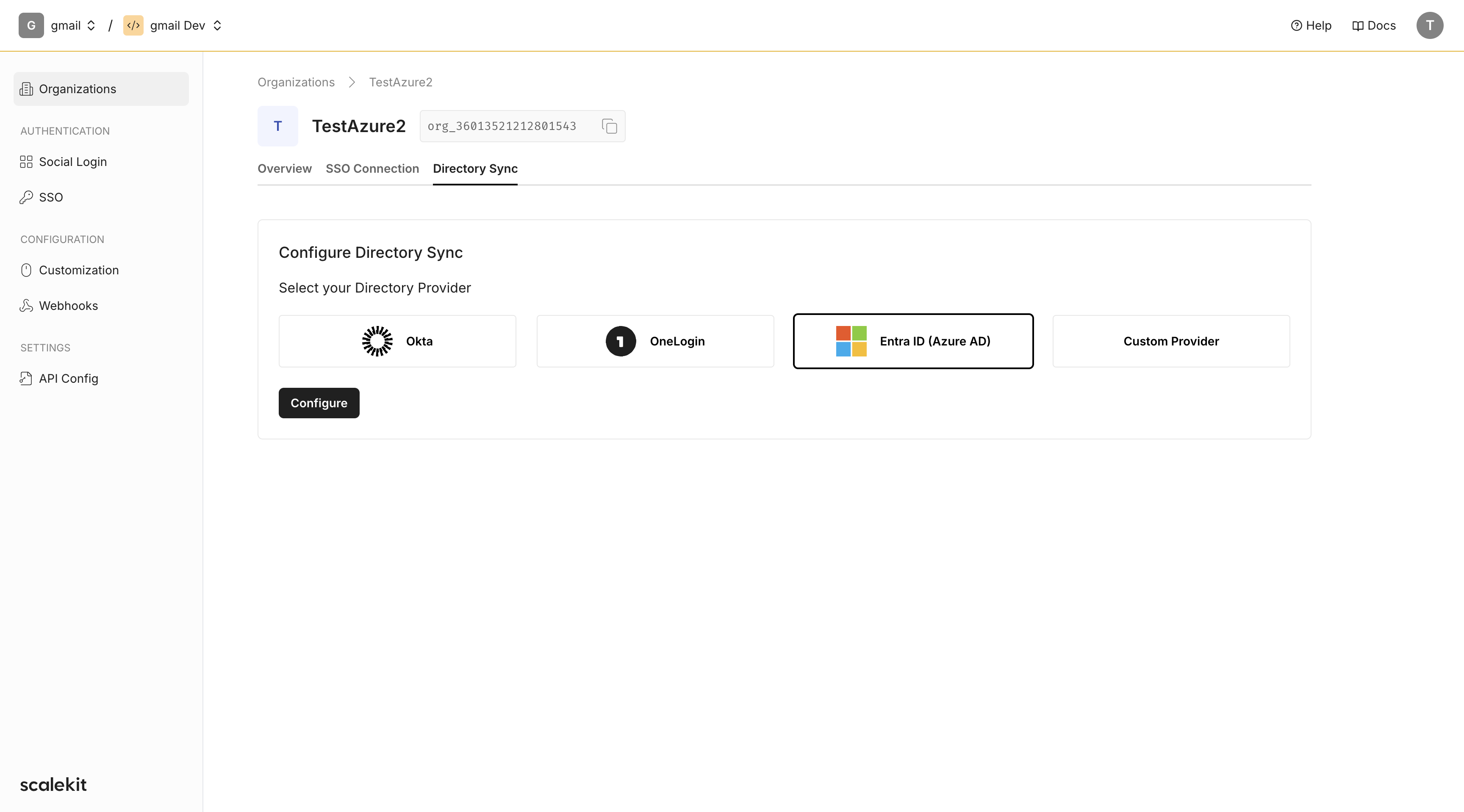
Task: Click the breadcrumb chevron separator
Action: 352,82
